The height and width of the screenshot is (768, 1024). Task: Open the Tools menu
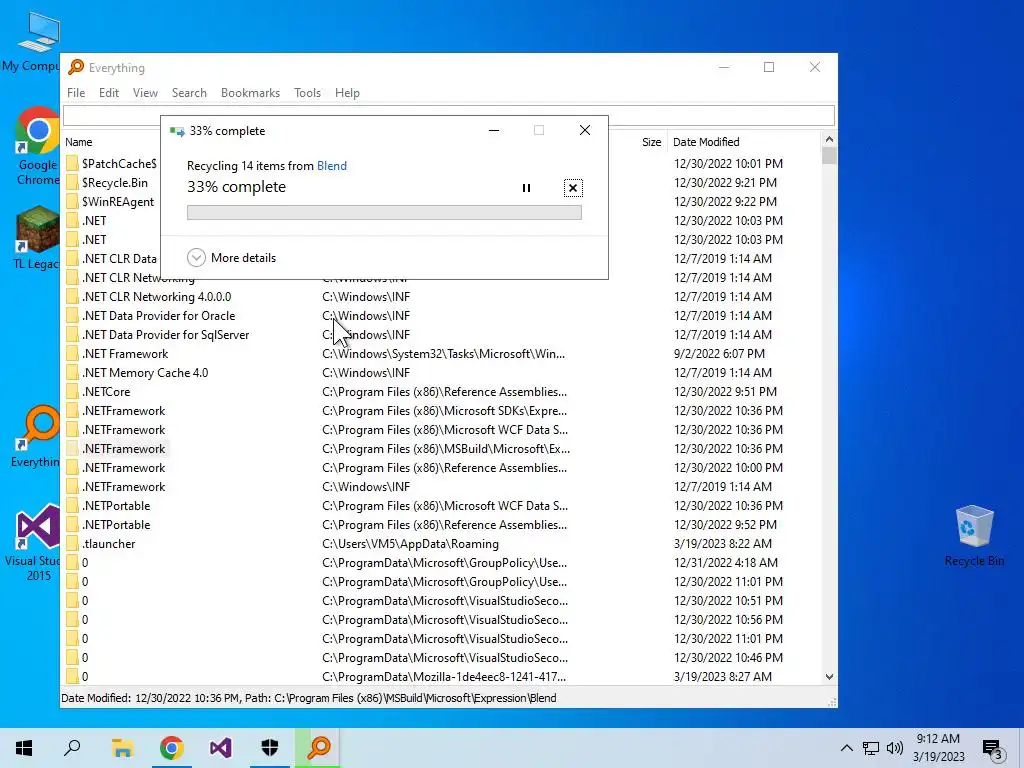(x=307, y=93)
